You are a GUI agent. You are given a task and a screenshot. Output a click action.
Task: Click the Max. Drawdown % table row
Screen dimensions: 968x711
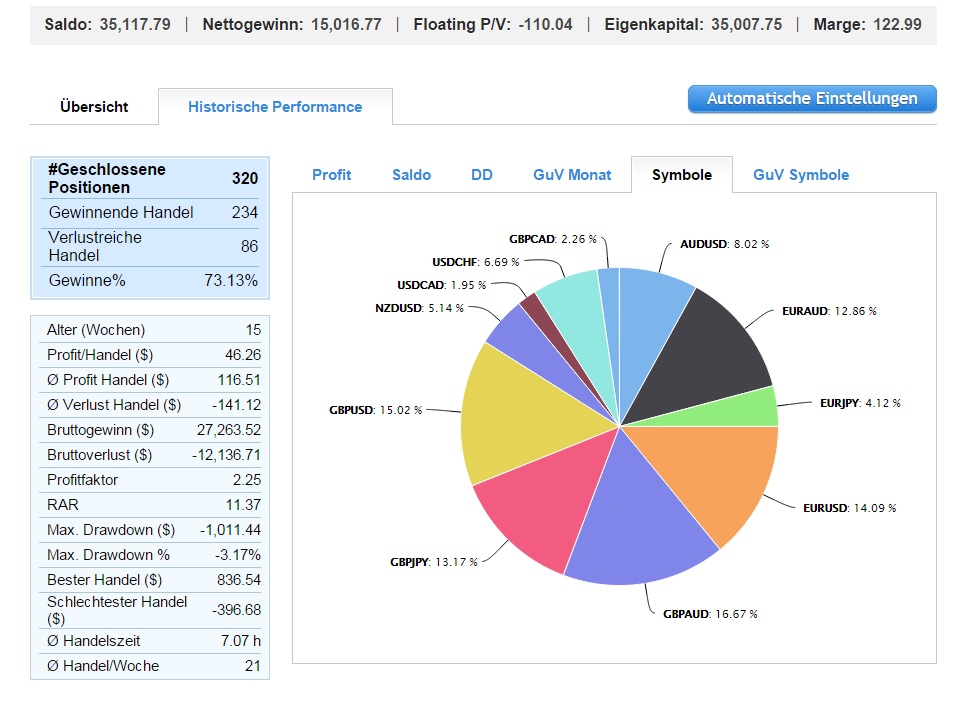(x=150, y=555)
